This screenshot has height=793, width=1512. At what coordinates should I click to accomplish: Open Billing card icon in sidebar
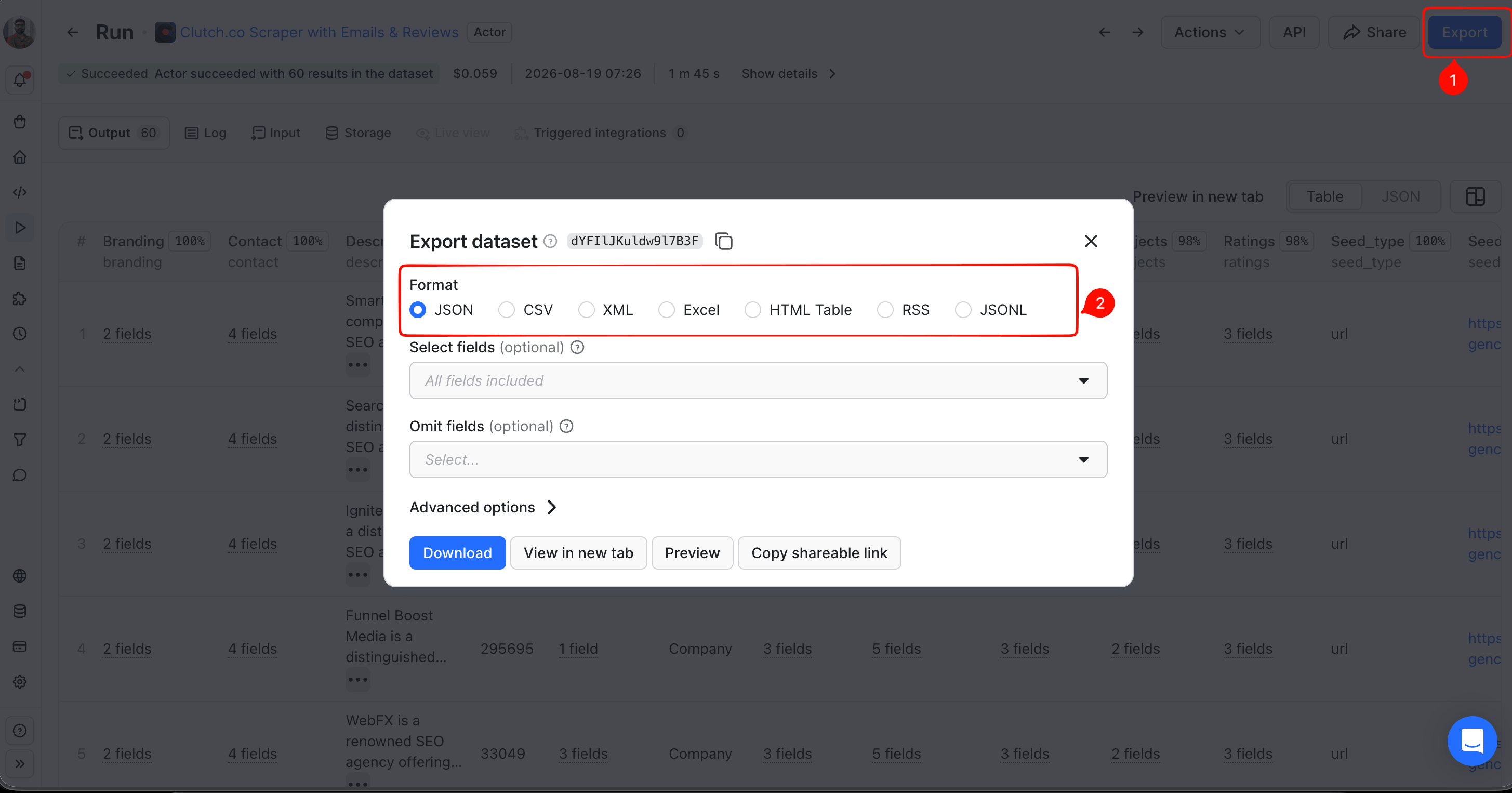tap(19, 646)
